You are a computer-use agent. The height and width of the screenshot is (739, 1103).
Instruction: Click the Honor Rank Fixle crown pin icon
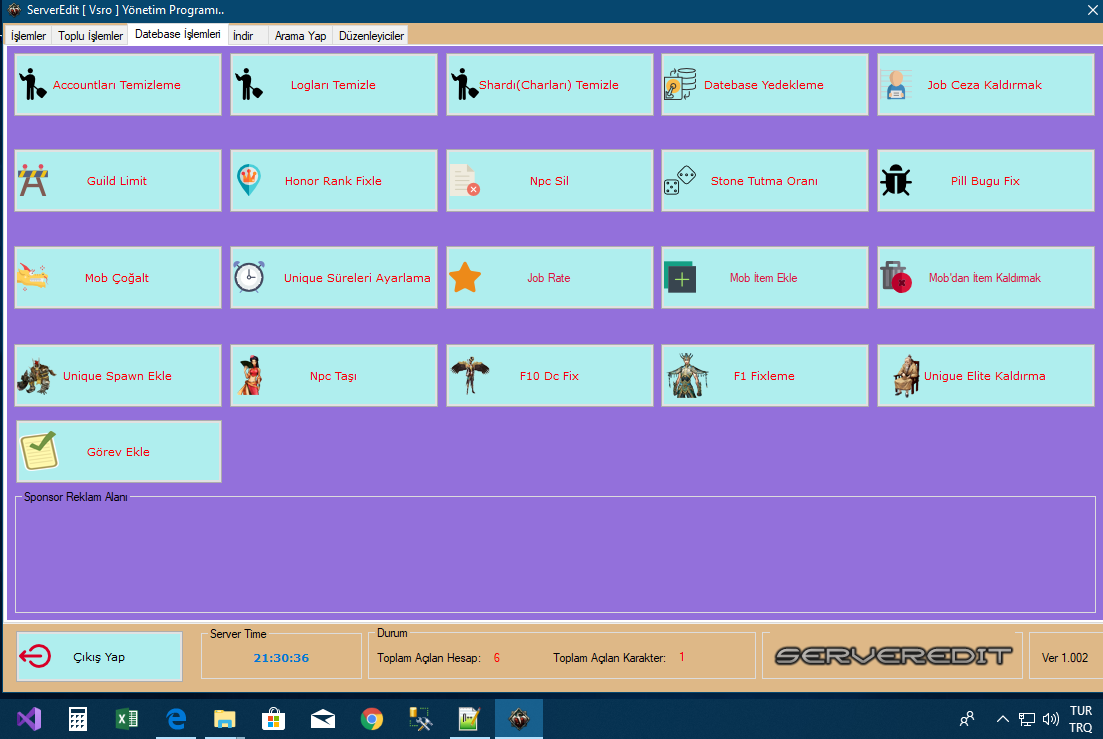point(248,180)
